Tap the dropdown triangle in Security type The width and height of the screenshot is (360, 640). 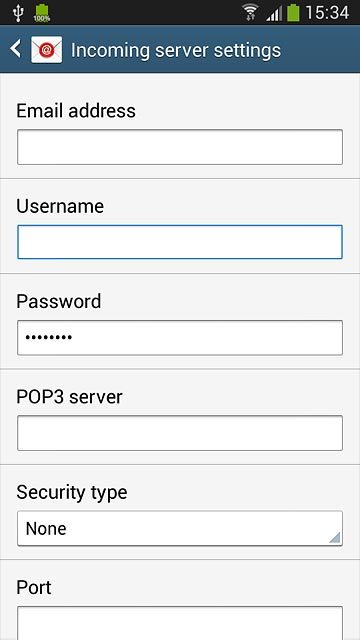click(x=335, y=538)
